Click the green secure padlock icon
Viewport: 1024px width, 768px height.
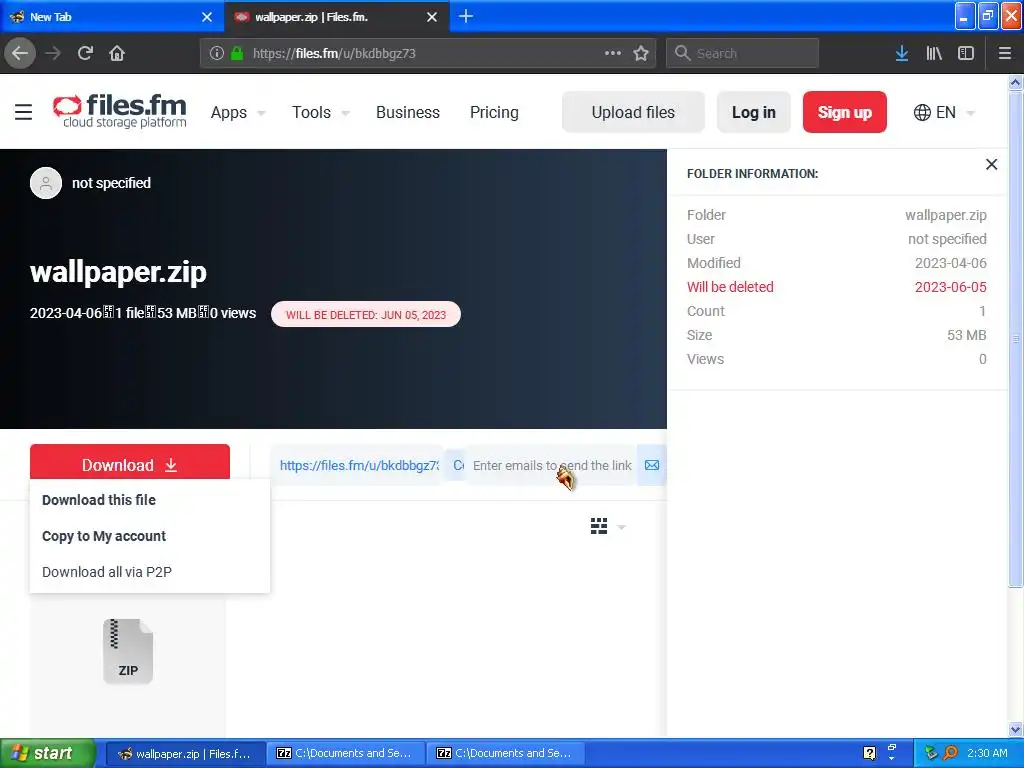[237, 53]
